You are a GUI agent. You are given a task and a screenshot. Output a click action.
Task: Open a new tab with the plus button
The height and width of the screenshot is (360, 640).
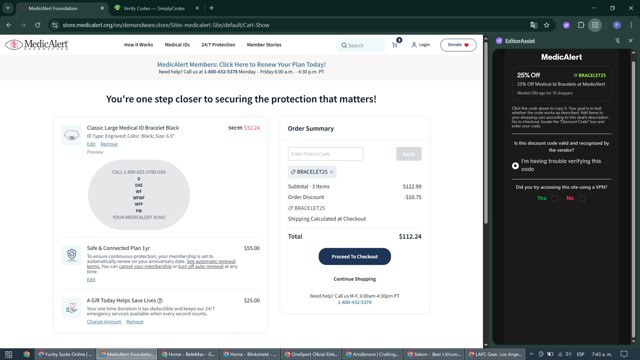click(x=211, y=8)
